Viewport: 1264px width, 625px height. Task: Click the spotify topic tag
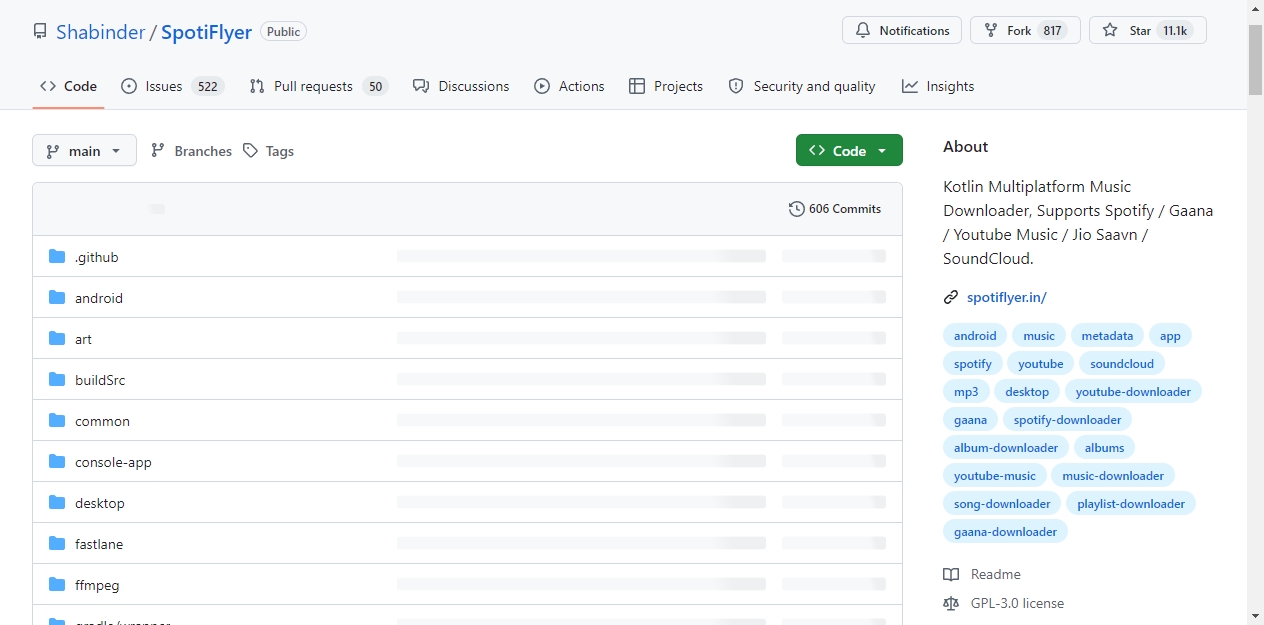point(973,364)
